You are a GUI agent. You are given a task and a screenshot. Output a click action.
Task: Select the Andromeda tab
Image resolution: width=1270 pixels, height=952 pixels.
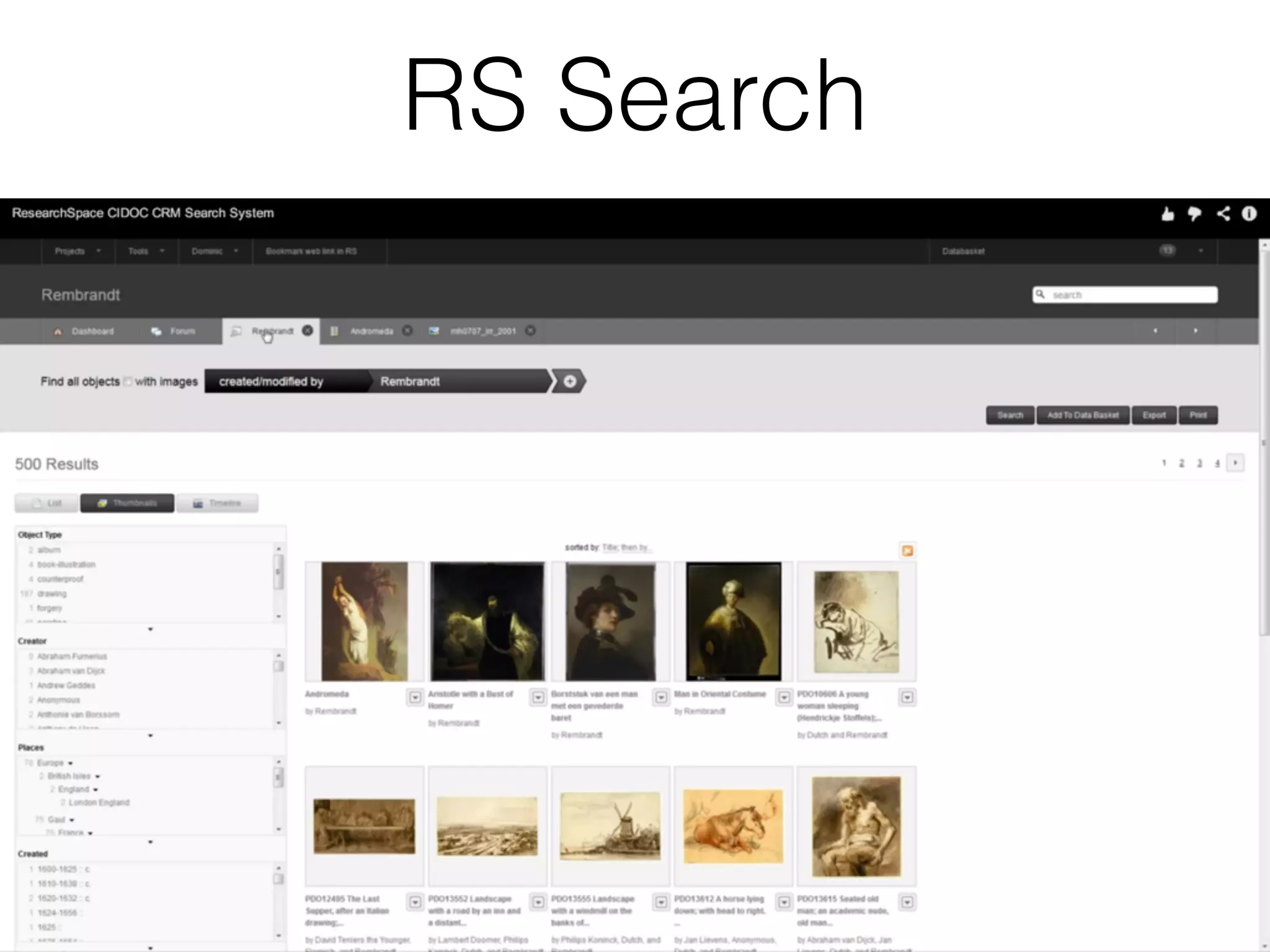point(371,331)
